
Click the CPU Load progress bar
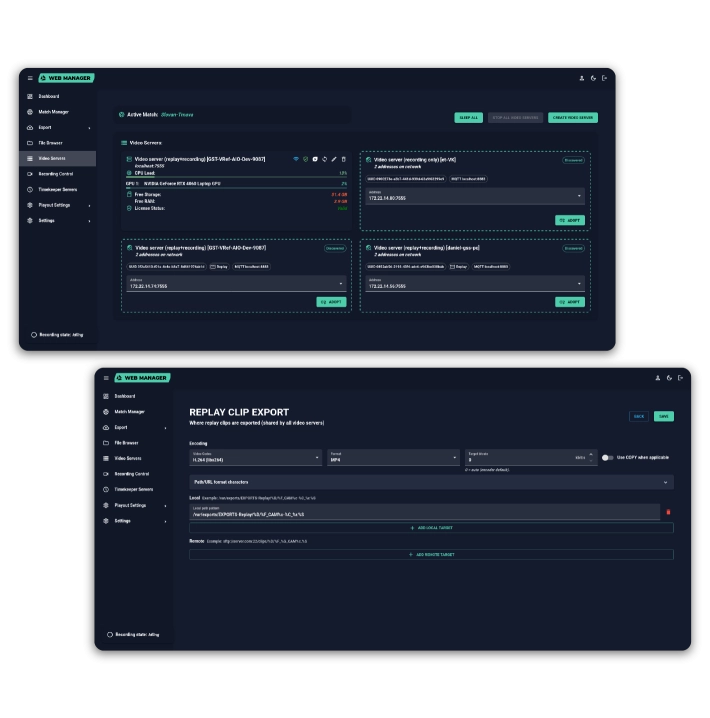point(236,177)
